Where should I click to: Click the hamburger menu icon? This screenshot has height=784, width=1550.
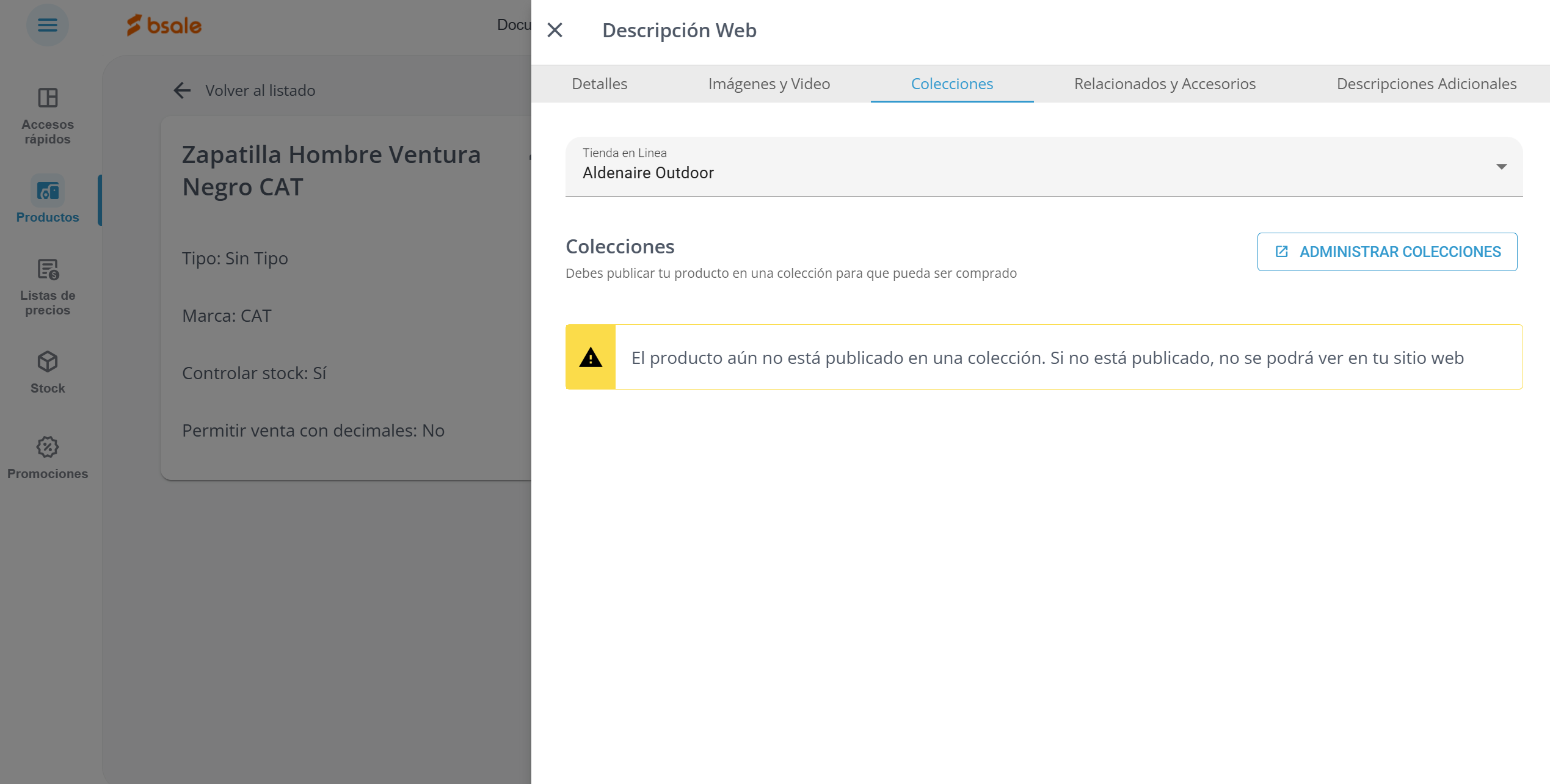tap(48, 25)
